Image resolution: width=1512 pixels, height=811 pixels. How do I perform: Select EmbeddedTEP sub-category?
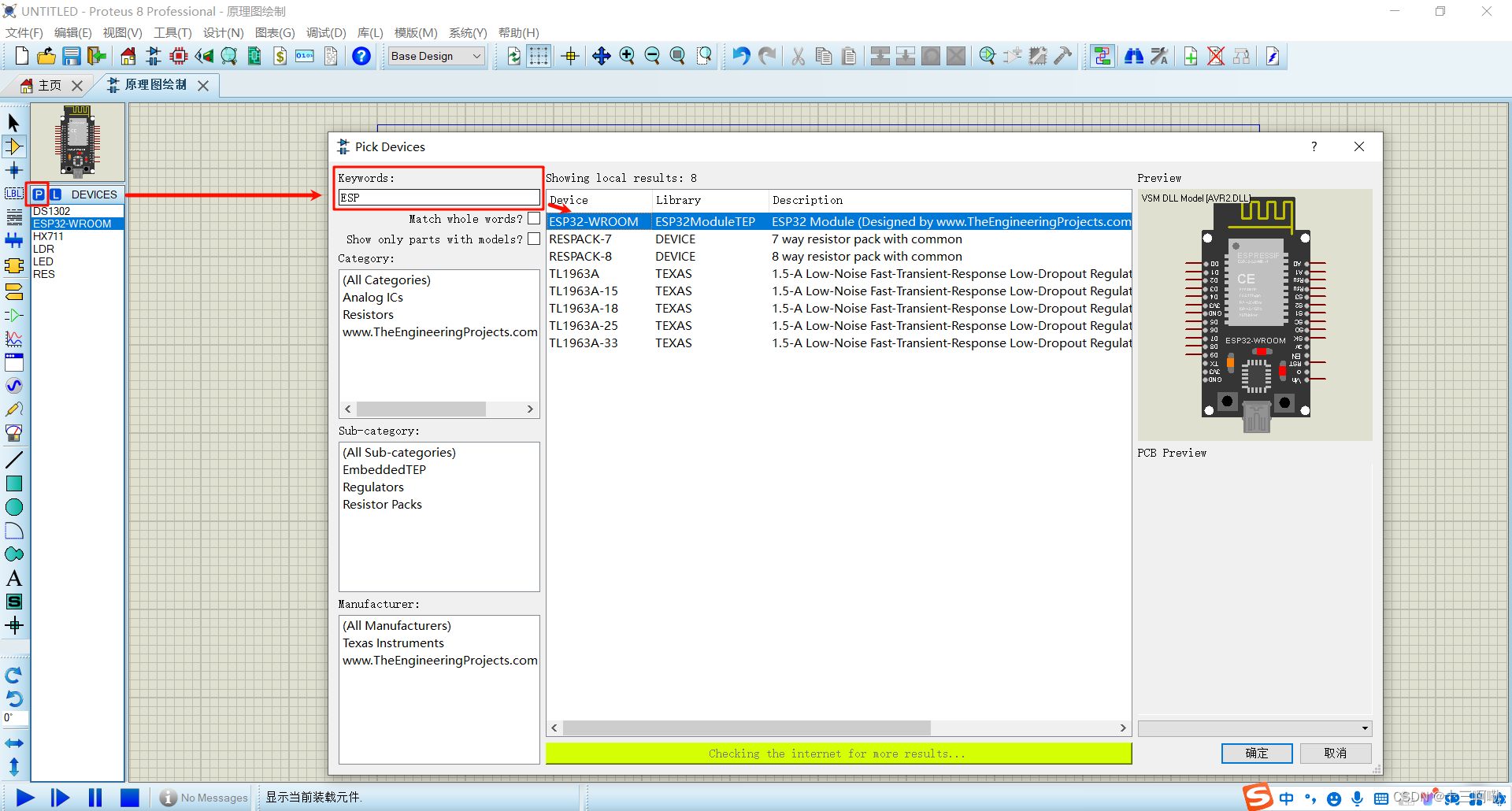coord(384,470)
